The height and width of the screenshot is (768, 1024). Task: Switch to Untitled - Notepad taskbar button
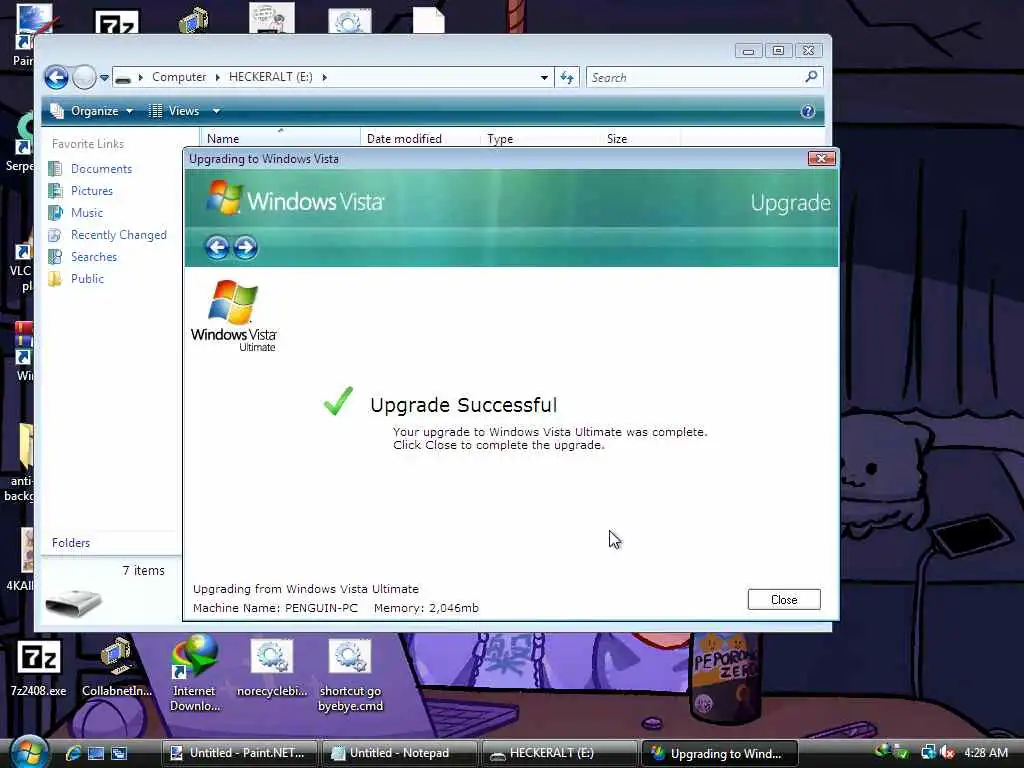click(x=399, y=753)
